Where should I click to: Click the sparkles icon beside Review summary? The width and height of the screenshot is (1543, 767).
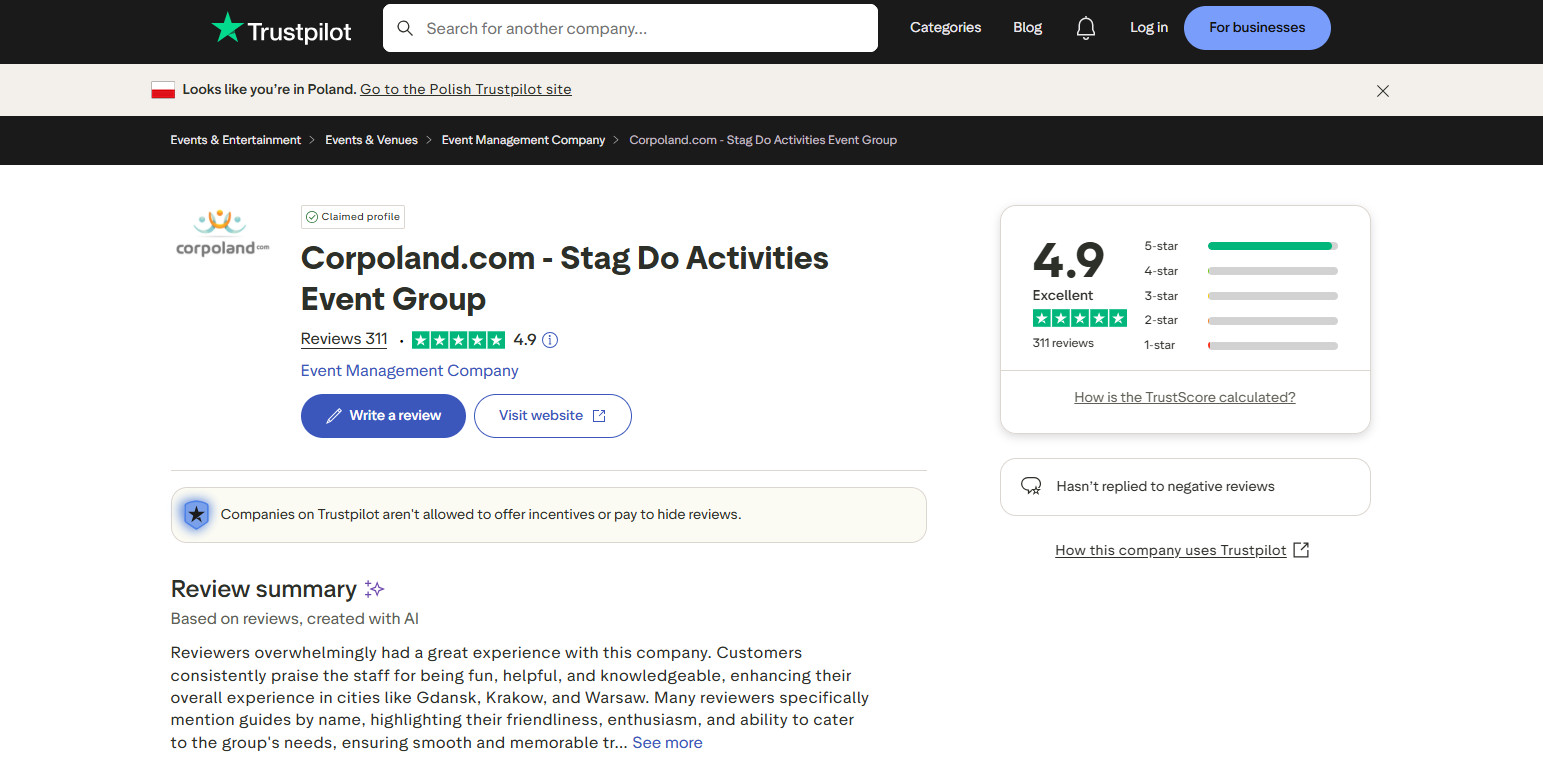pos(374,589)
